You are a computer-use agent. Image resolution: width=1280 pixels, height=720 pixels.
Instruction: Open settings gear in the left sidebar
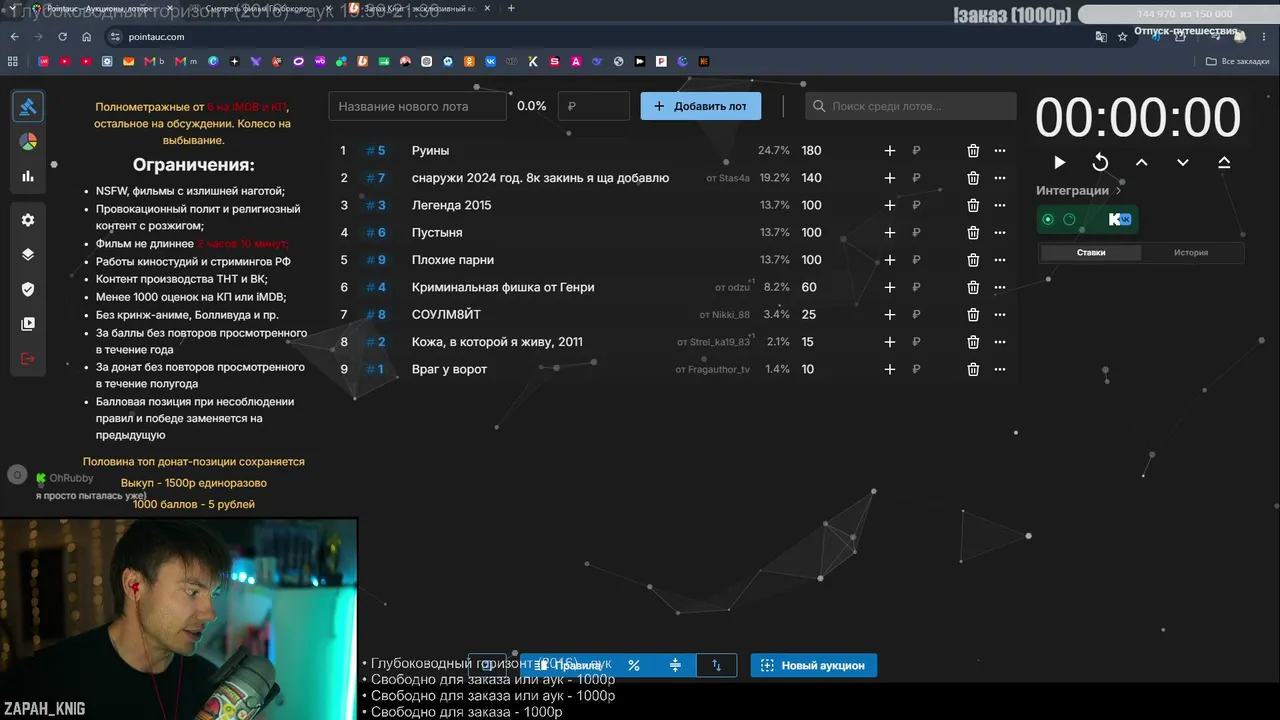[x=28, y=220]
